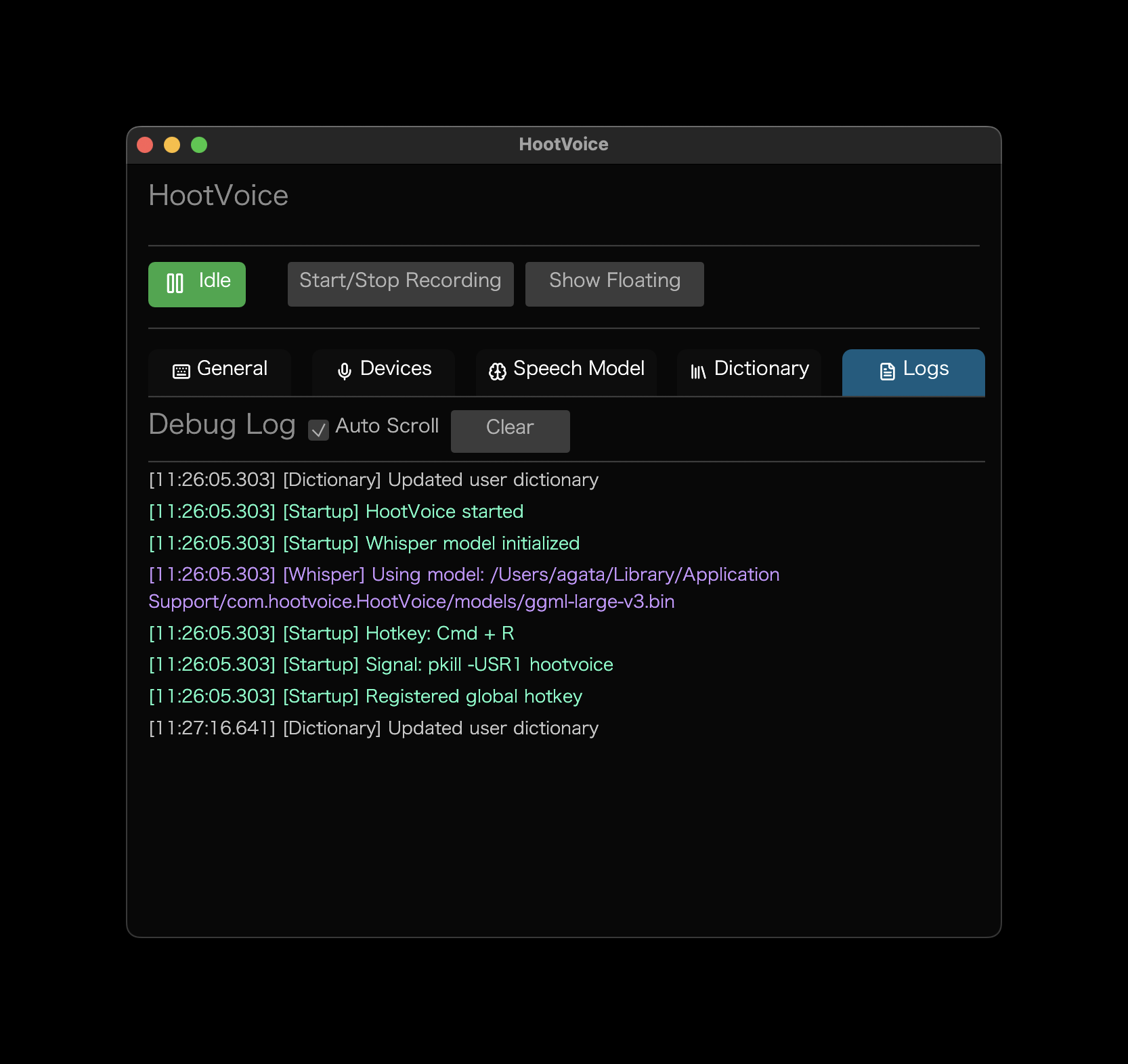Click the green Idle status button
Screen dimensions: 1128x1064
click(x=197, y=284)
